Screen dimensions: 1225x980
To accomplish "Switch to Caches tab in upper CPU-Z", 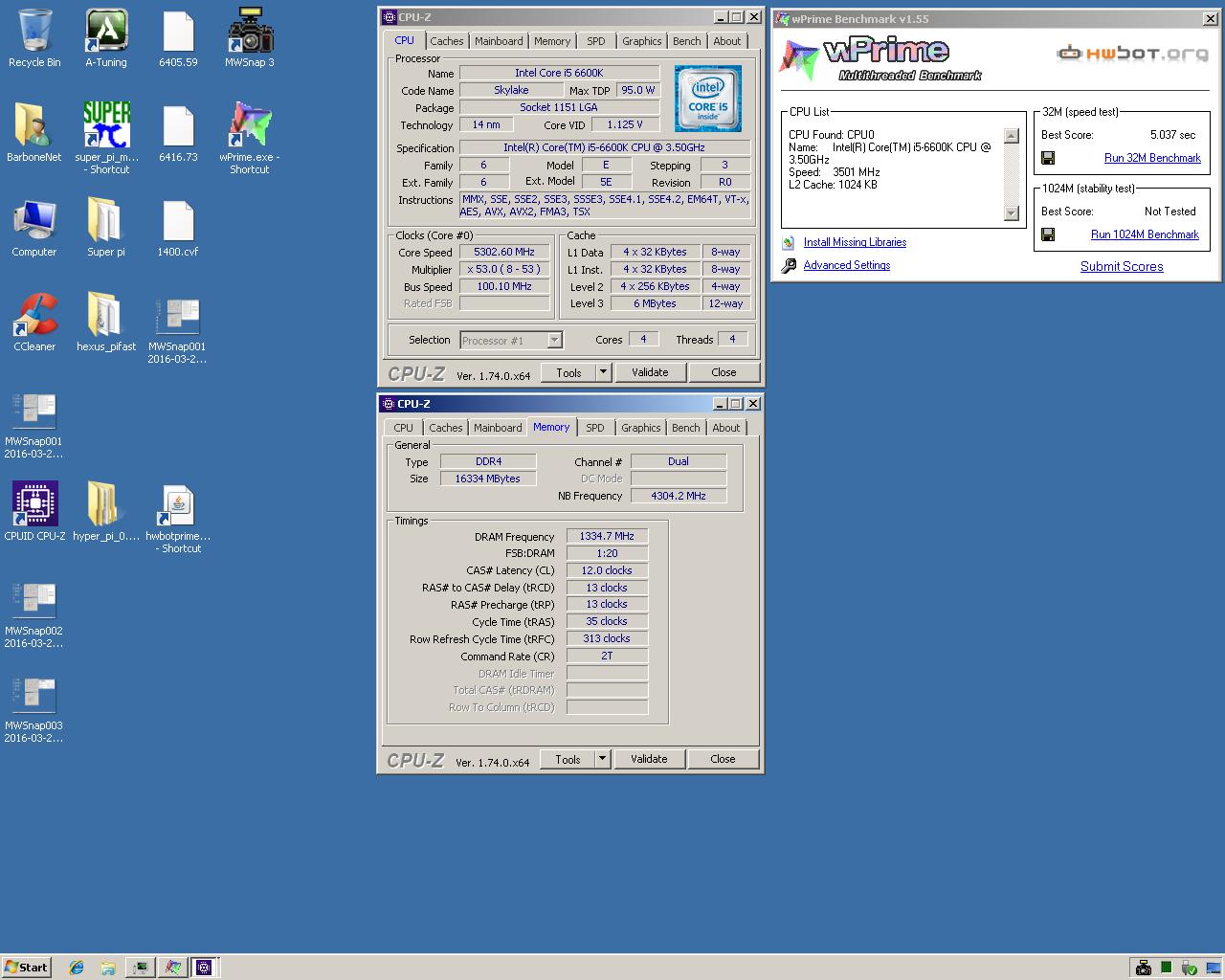I will 446,41.
